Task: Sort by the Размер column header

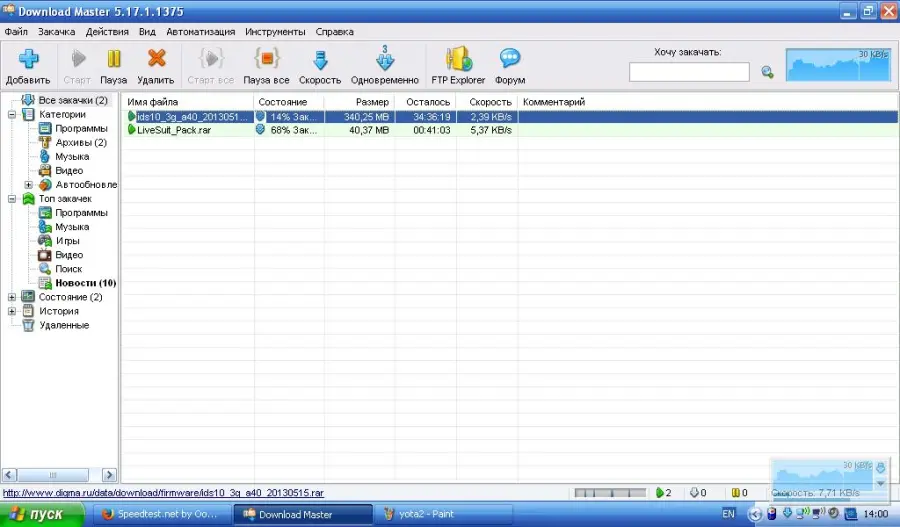Action: [359, 102]
